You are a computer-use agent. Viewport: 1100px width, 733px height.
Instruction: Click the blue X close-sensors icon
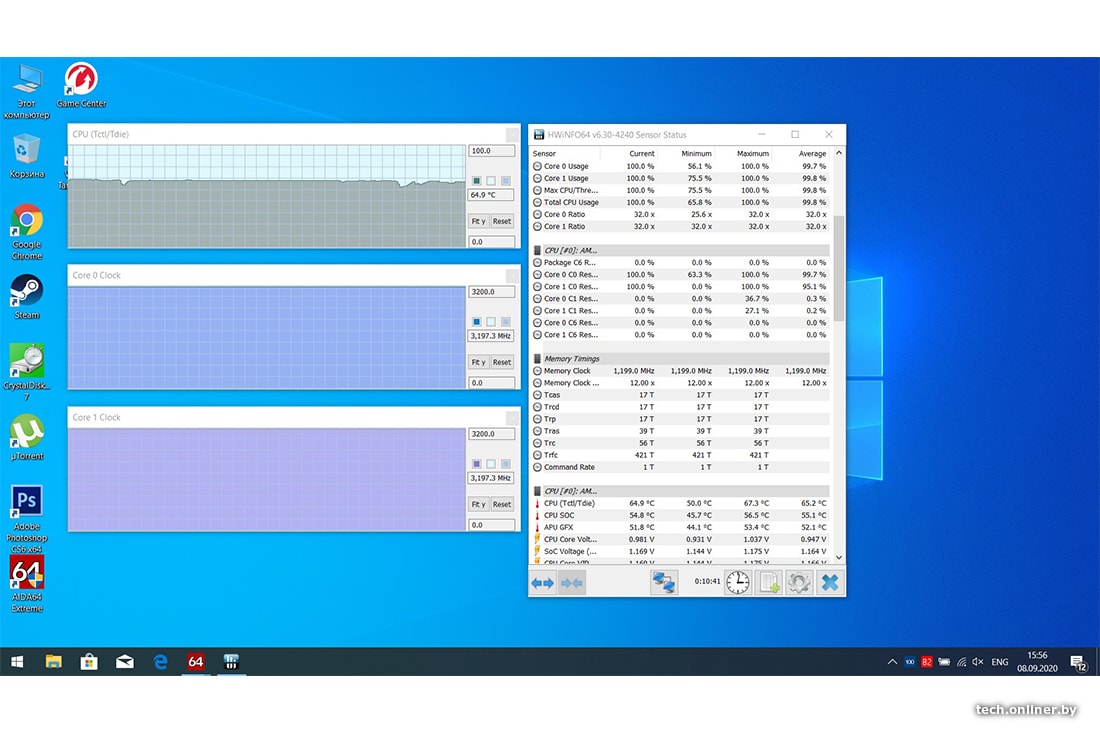click(x=829, y=583)
